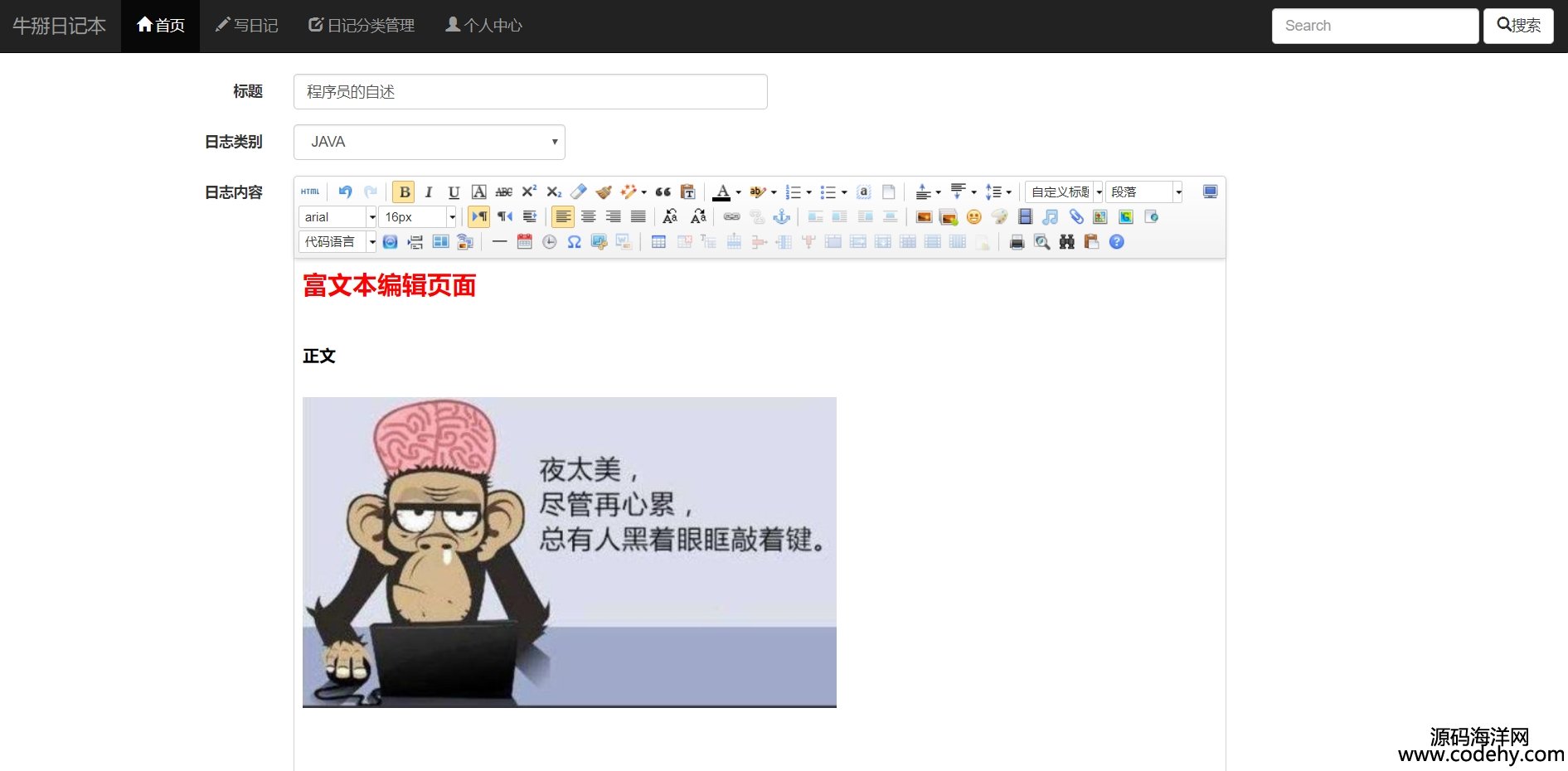This screenshot has width=1568, height=771.
Task: Align text to the left
Action: (563, 217)
